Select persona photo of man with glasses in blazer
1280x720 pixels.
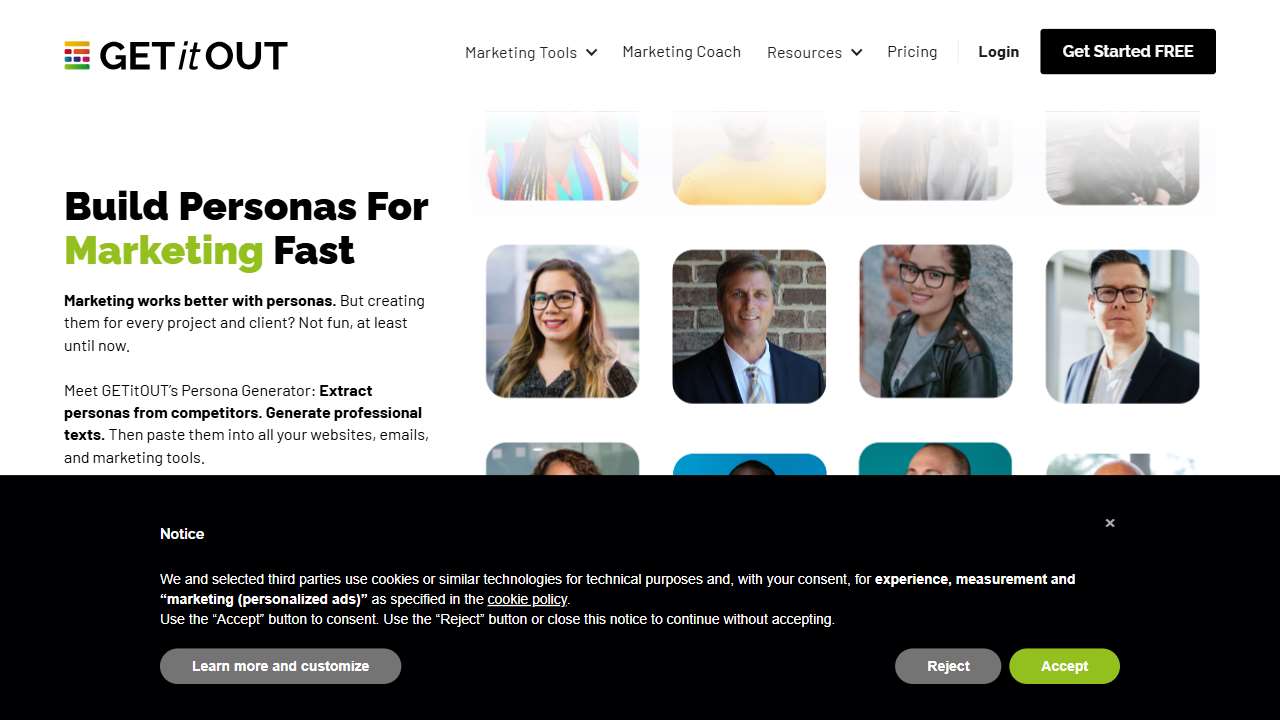1122,326
